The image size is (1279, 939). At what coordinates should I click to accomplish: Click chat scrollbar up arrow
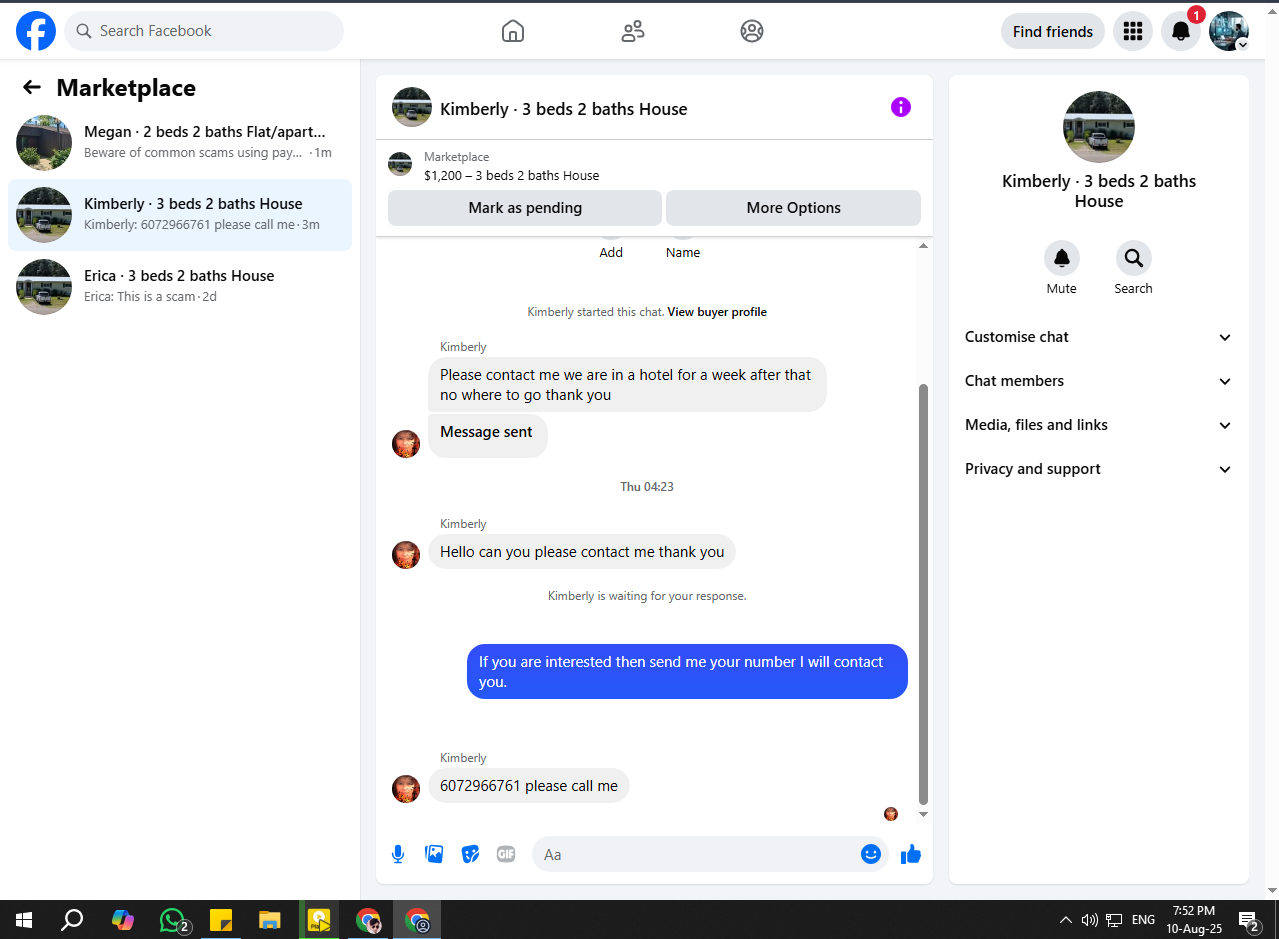(923, 246)
